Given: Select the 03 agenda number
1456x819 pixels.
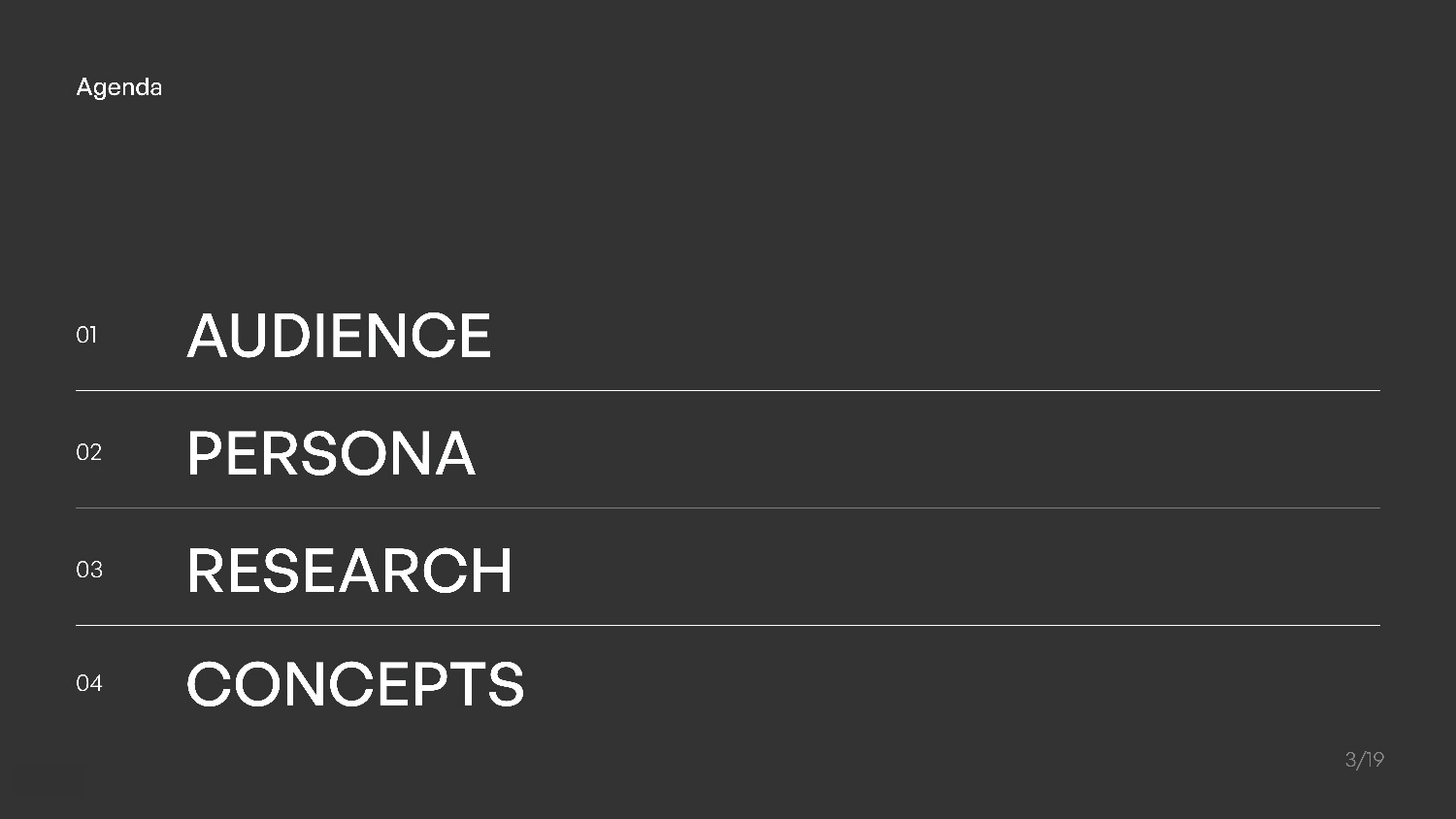Looking at the screenshot, I should click(x=89, y=570).
